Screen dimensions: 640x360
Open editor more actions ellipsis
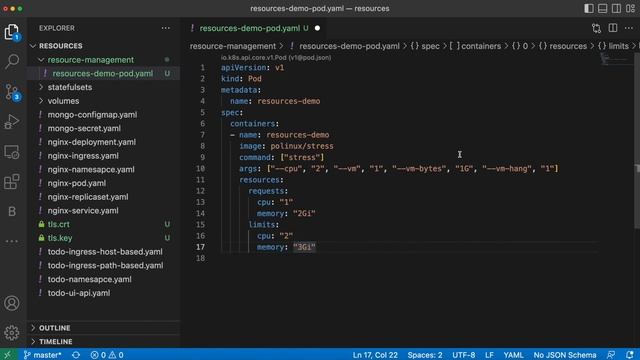[629, 28]
